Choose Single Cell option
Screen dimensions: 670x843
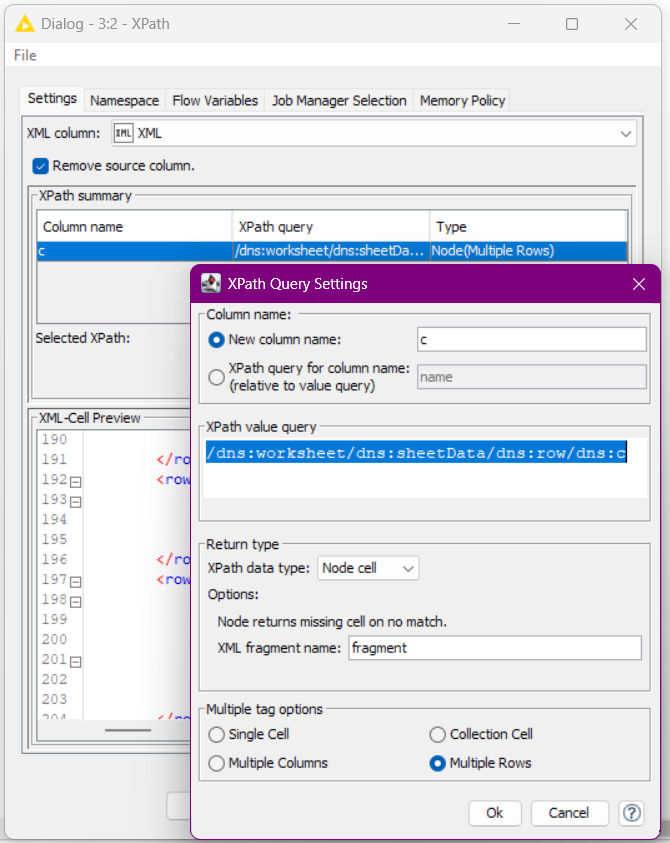[216, 734]
